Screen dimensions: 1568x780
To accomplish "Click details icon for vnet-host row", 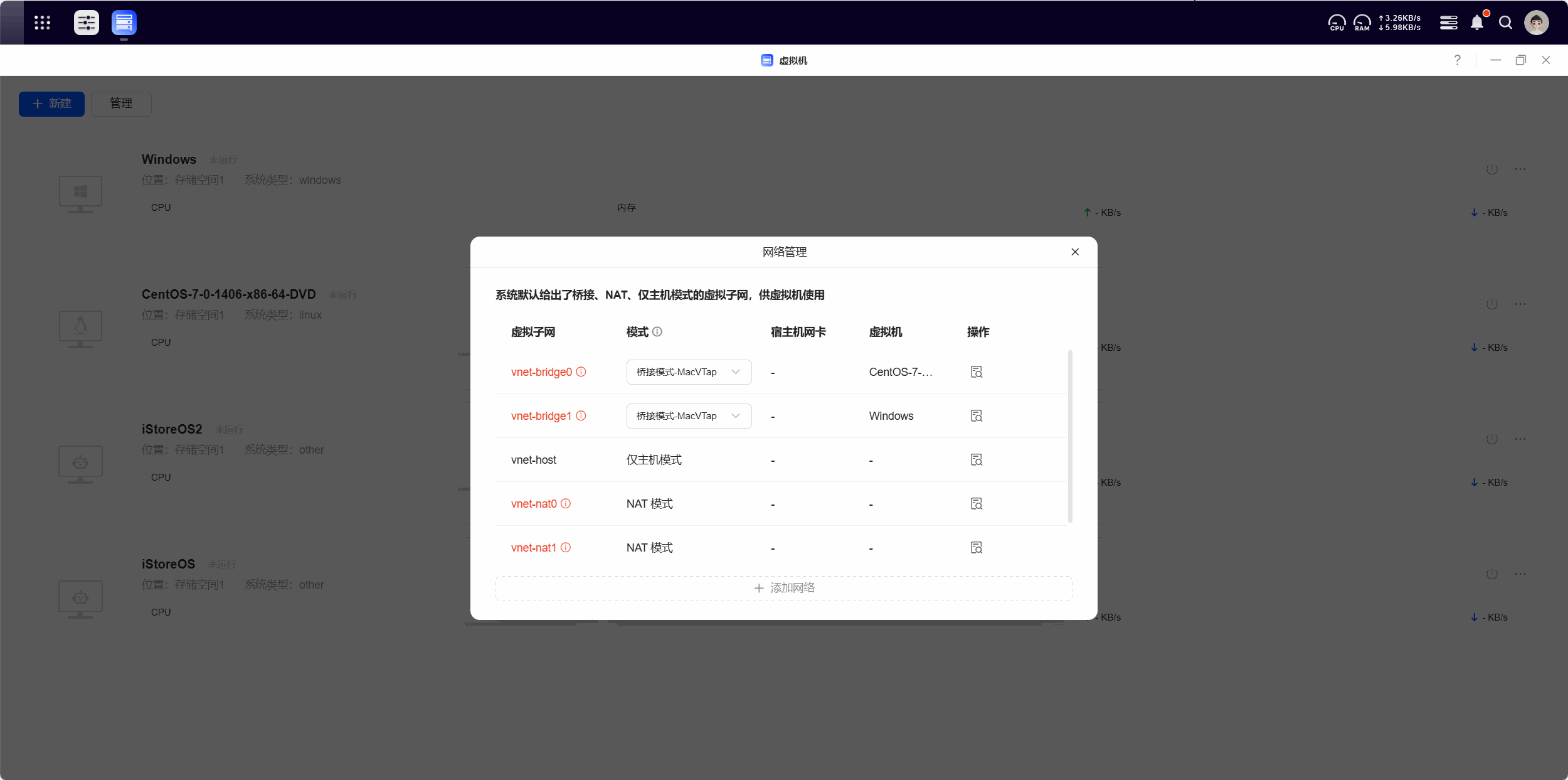I will tap(976, 460).
